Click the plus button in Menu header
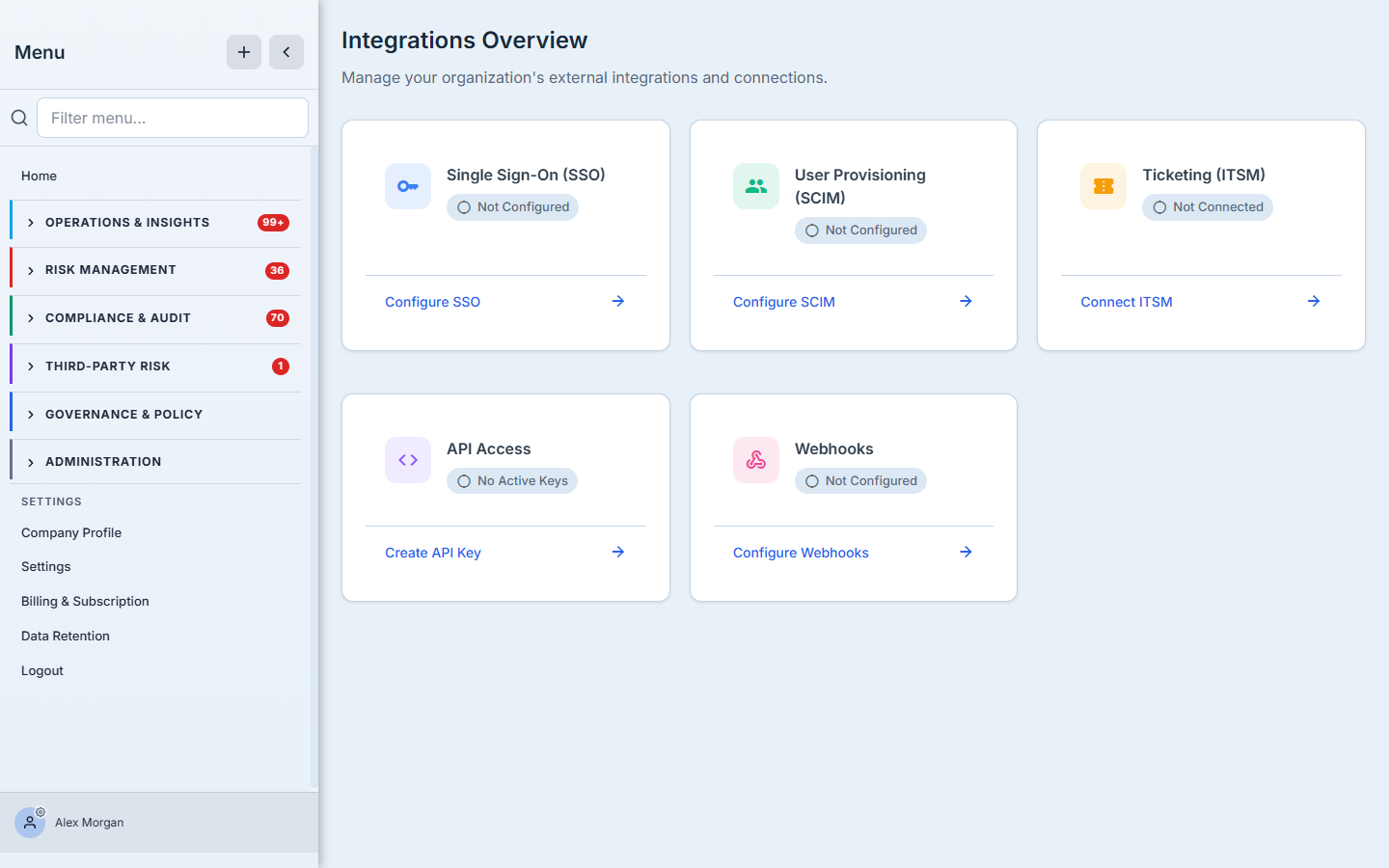1389x868 pixels. [244, 52]
